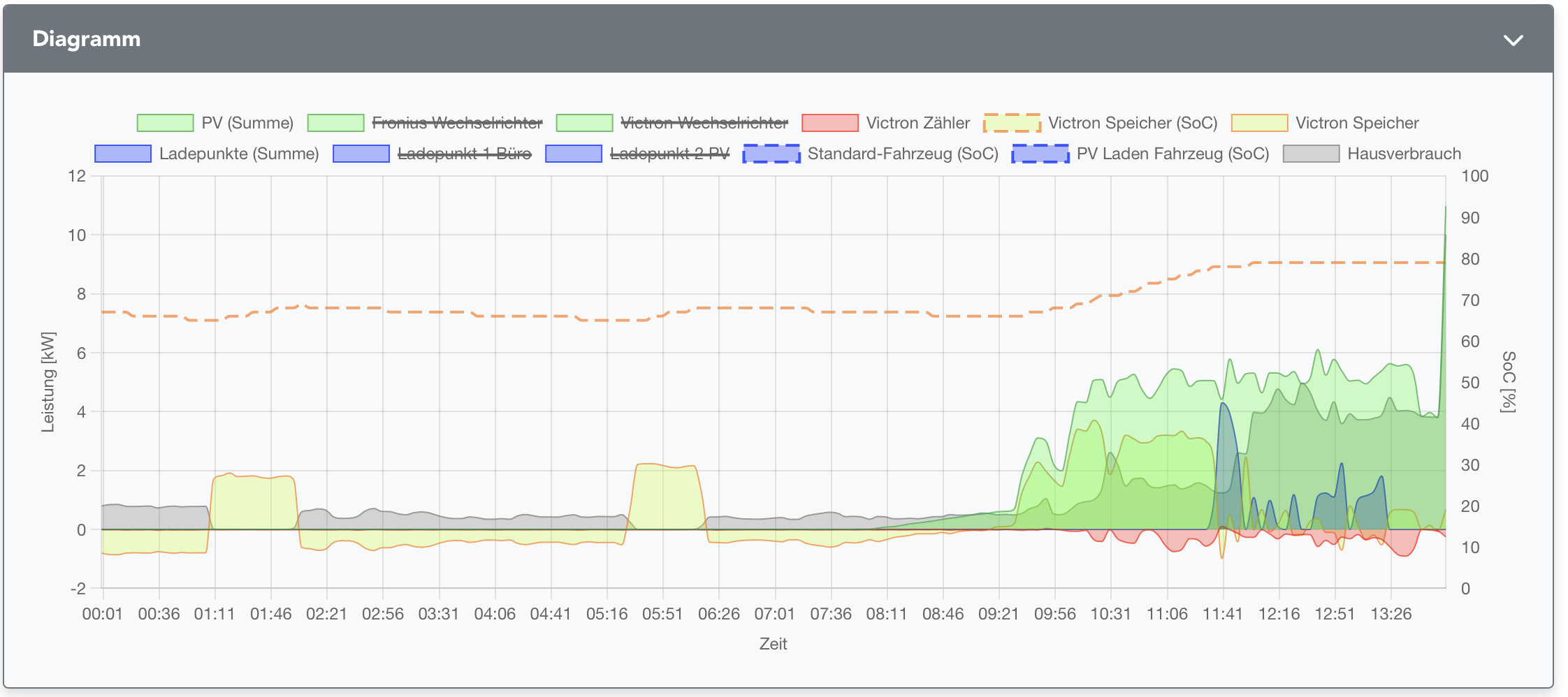Image resolution: width=1568 pixels, height=697 pixels.
Task: Re-enable the Victron Wechselrichter dataset
Action: click(x=704, y=123)
